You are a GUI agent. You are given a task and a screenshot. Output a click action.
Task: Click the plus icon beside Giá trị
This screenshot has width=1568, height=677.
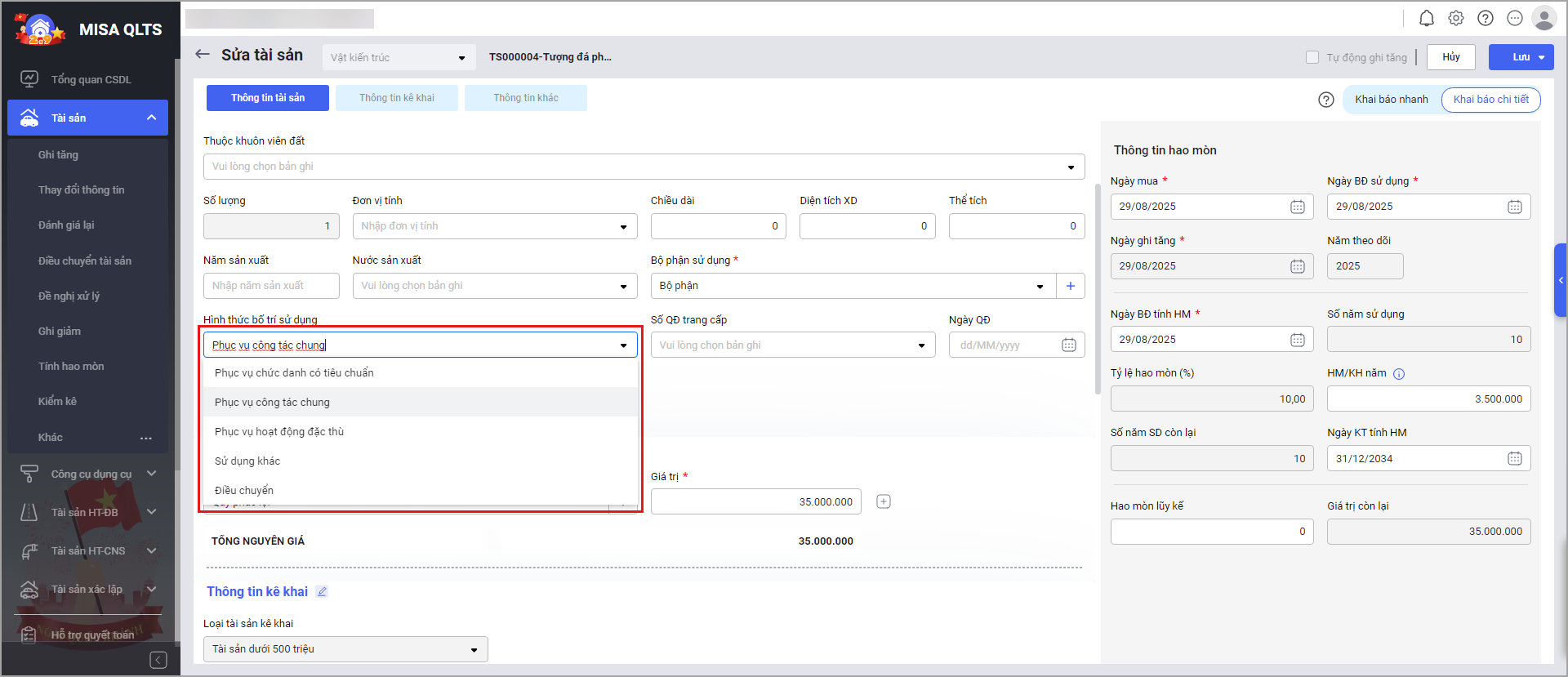883,501
